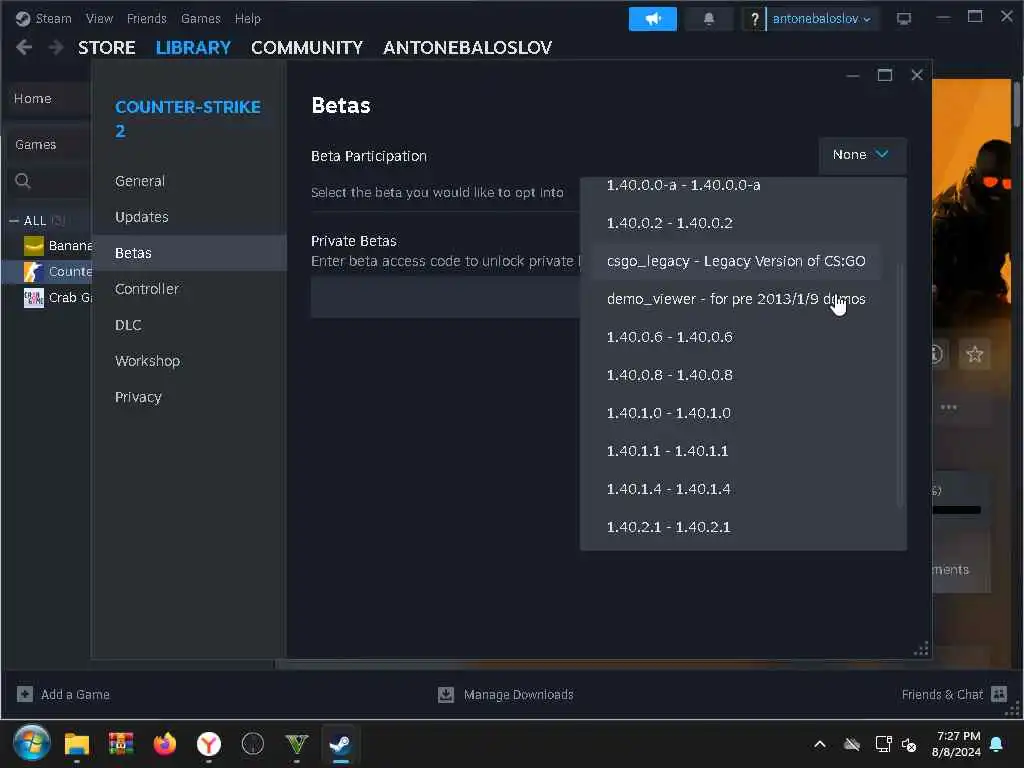
Task: Click Manage Downloads text
Action: pos(519,694)
